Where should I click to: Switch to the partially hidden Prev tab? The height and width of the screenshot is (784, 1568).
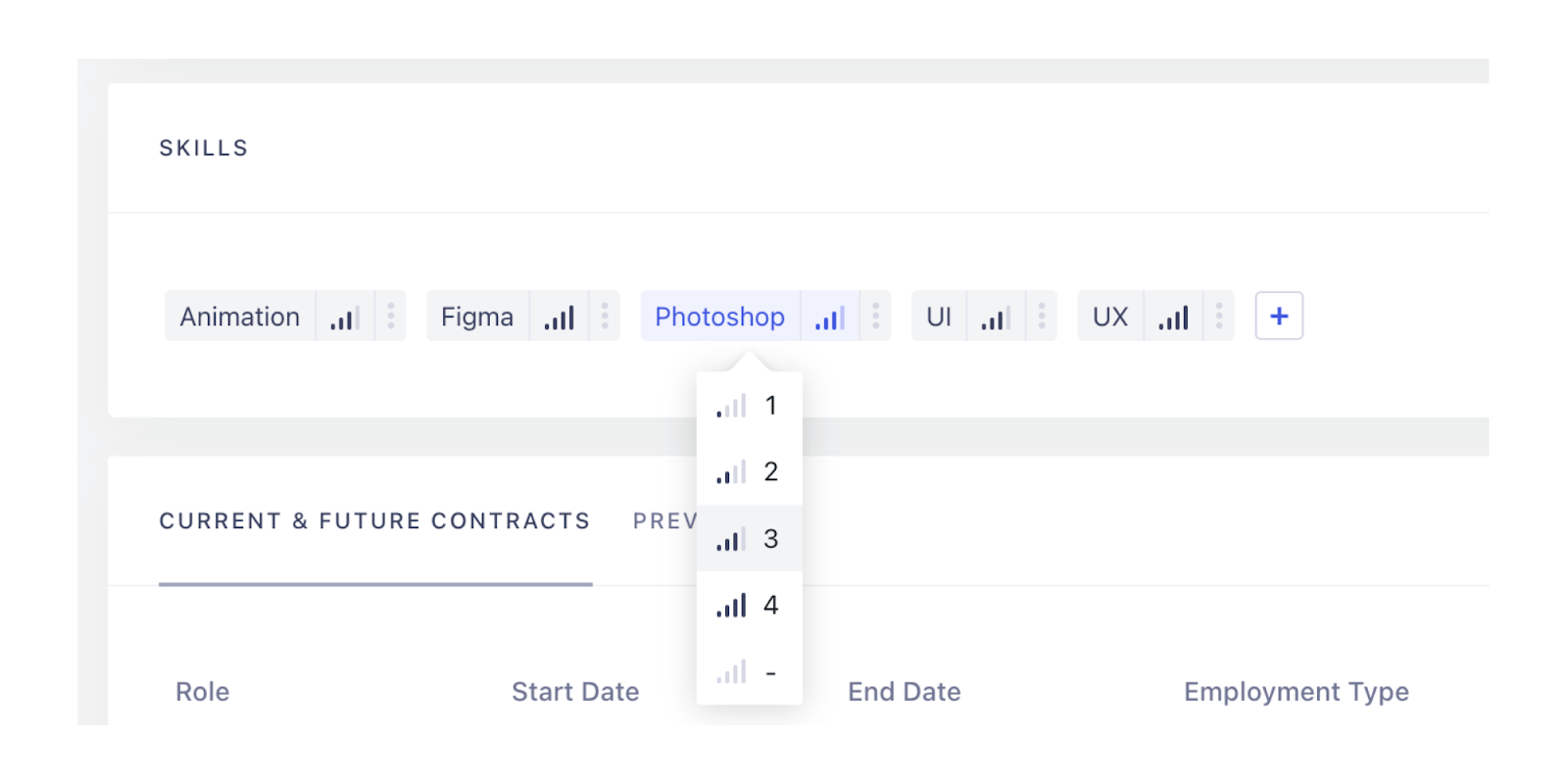point(663,521)
